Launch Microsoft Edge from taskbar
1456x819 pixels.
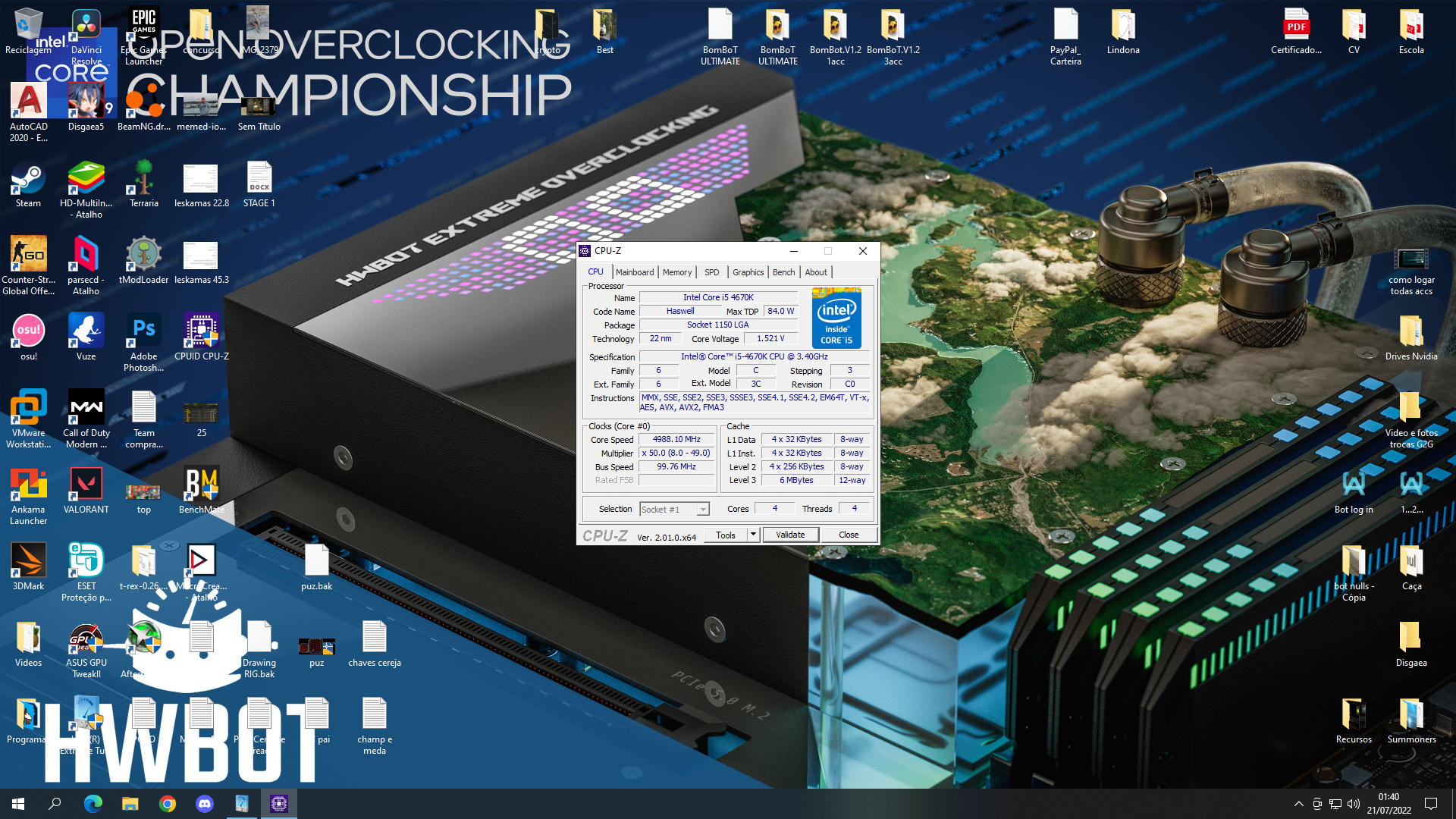click(x=93, y=804)
